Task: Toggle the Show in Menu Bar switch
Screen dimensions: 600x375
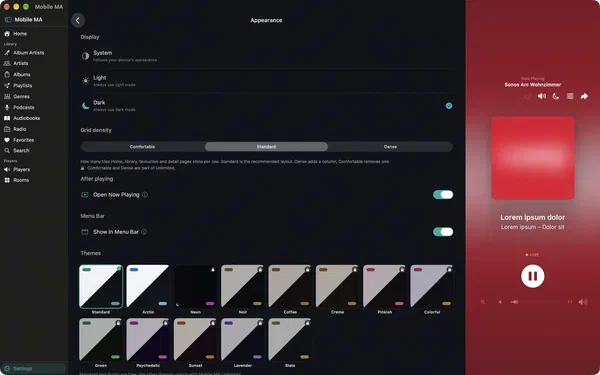Action: pyautogui.click(x=443, y=232)
